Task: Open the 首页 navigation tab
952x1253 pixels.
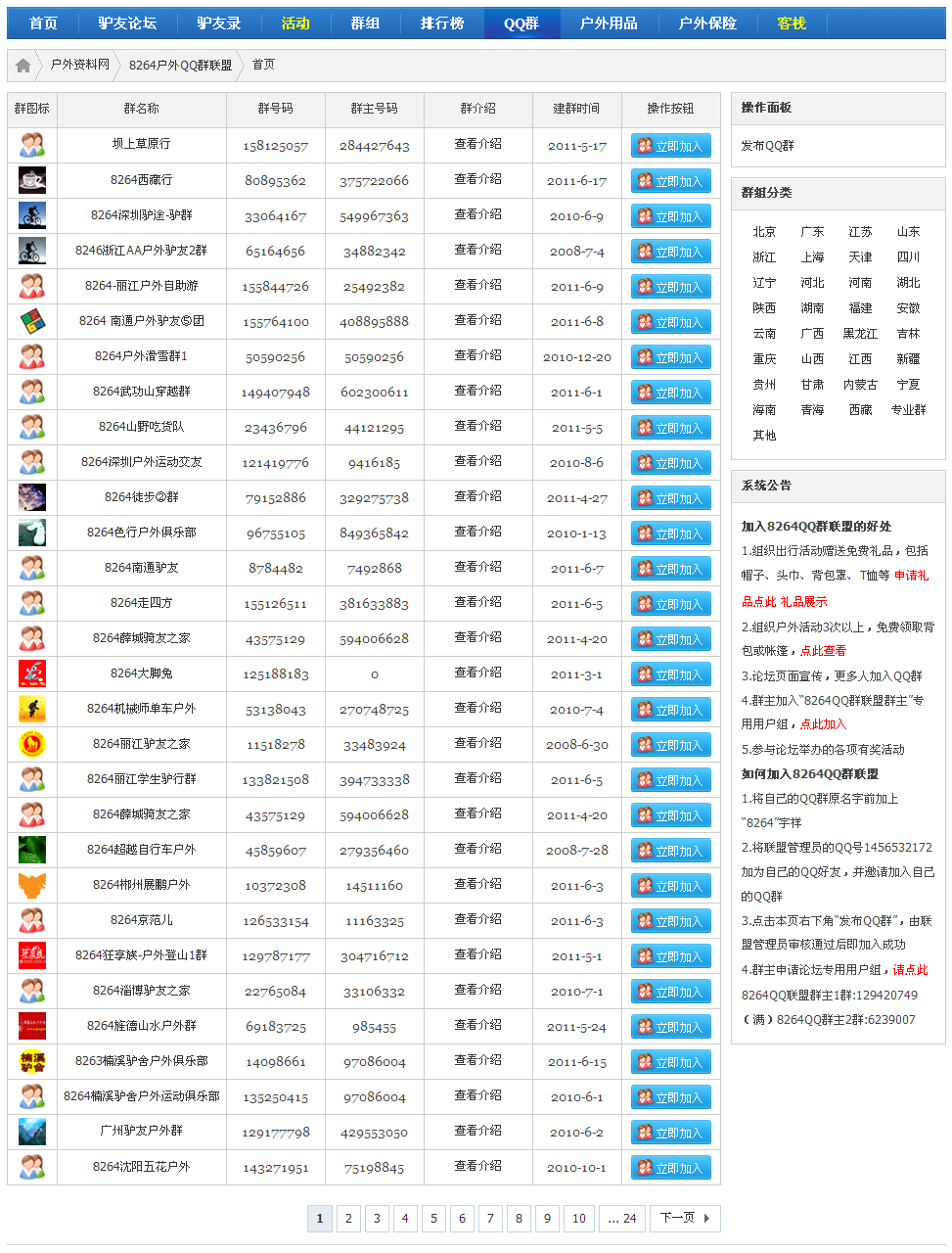Action: [x=43, y=23]
